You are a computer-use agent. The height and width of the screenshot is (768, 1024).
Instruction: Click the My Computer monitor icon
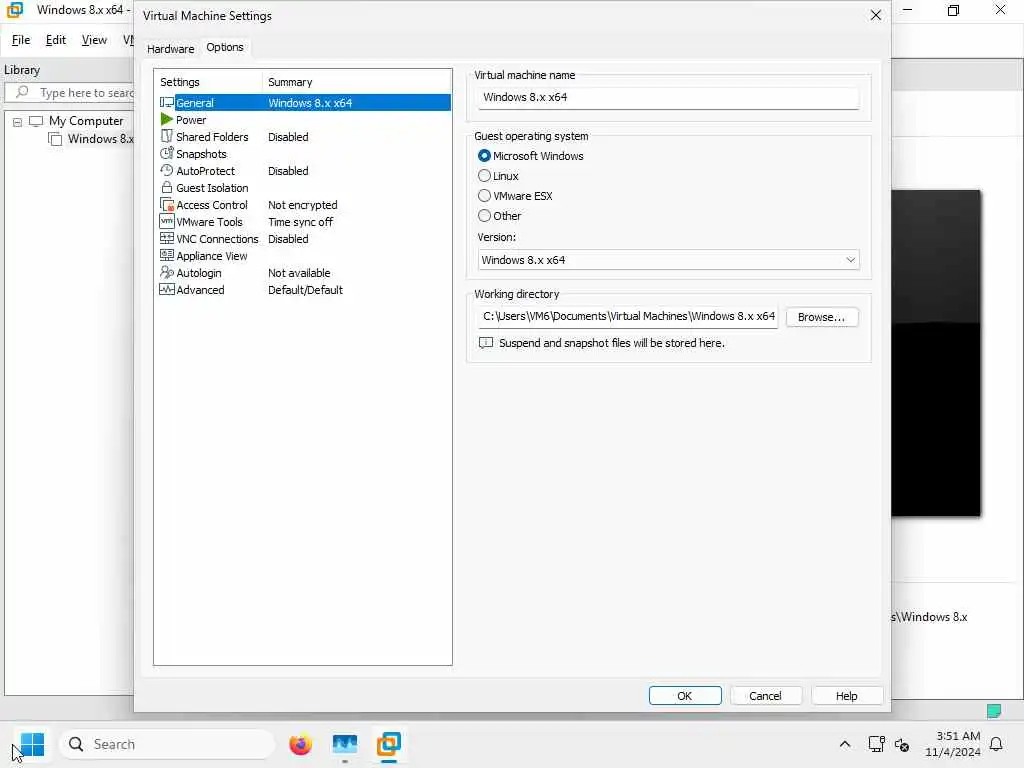tap(36, 121)
